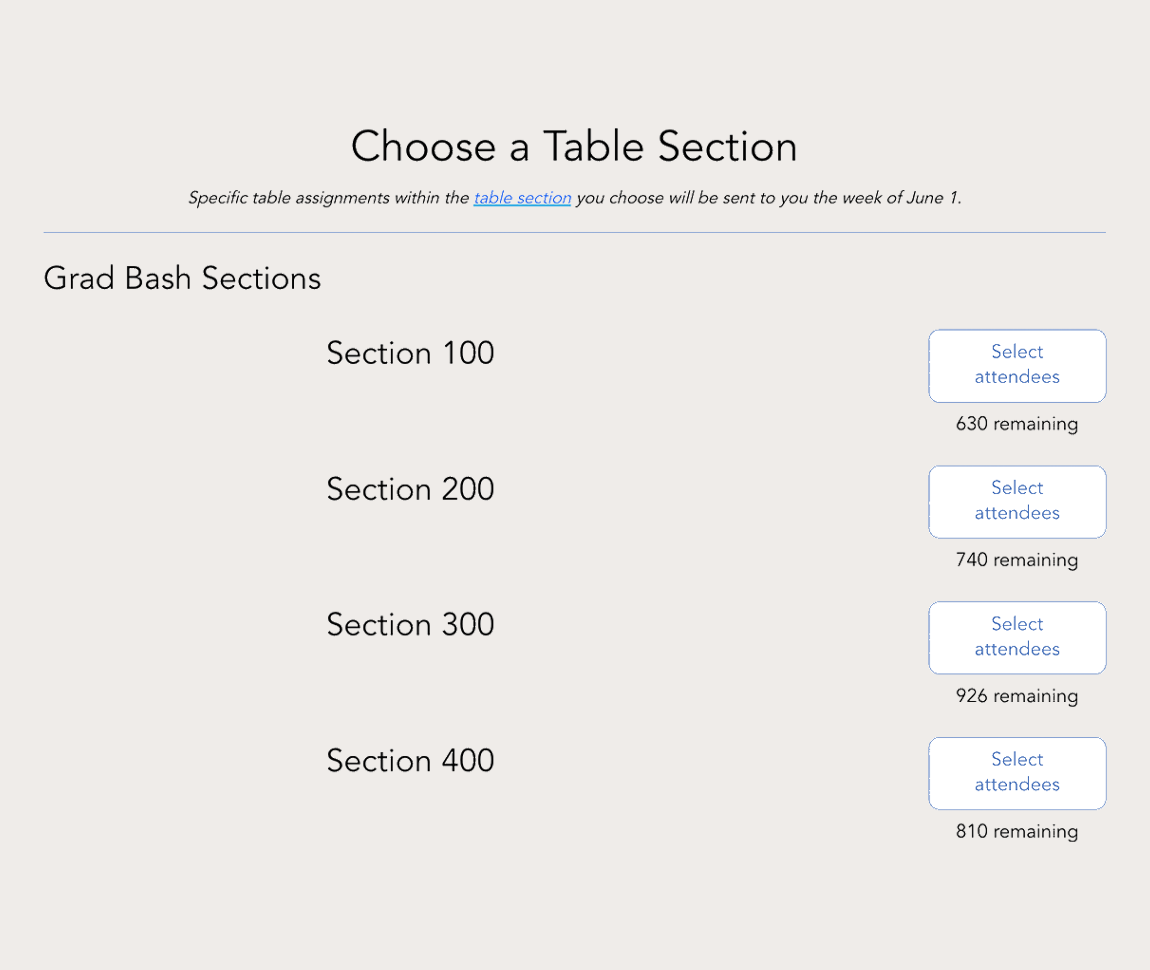Select the Section 300 label
The width and height of the screenshot is (1150, 970).
point(410,624)
